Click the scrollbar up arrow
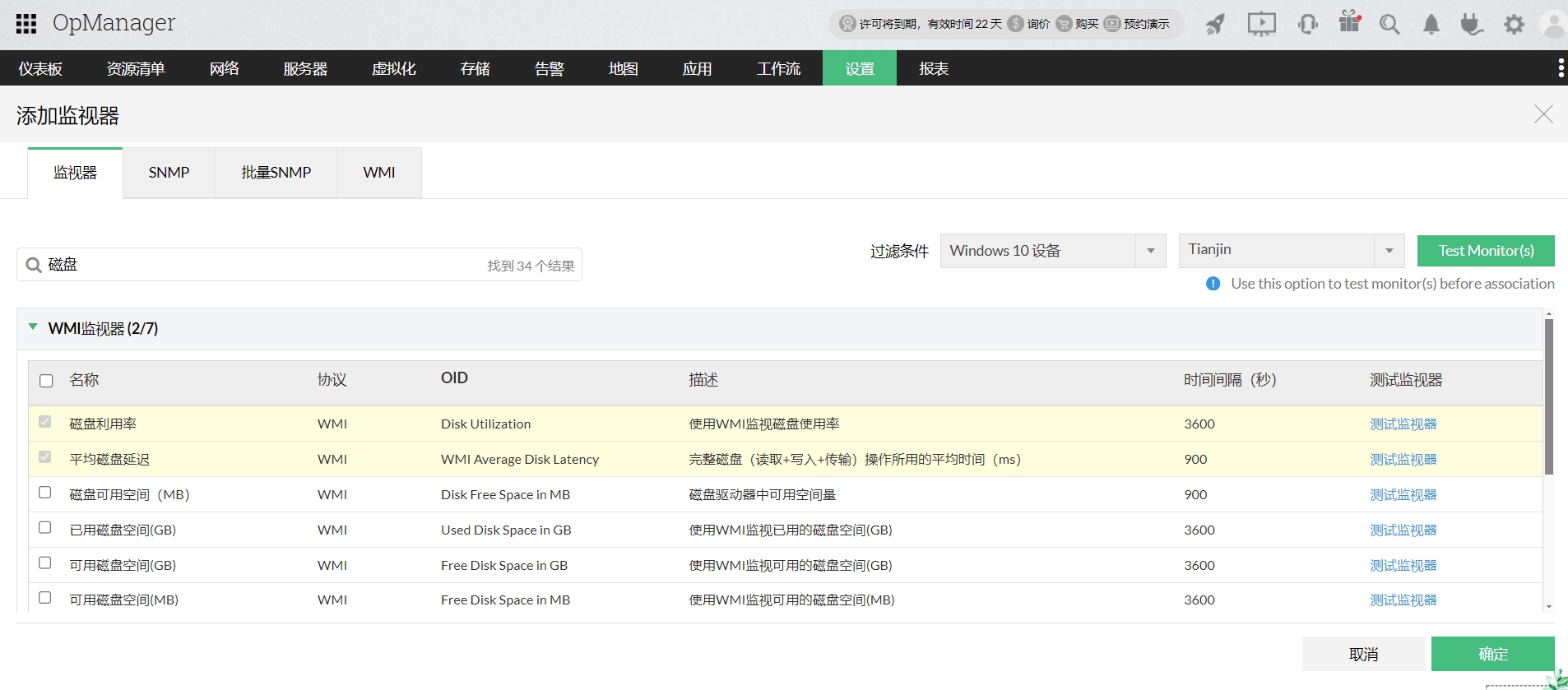The width and height of the screenshot is (1568, 690). click(1549, 314)
